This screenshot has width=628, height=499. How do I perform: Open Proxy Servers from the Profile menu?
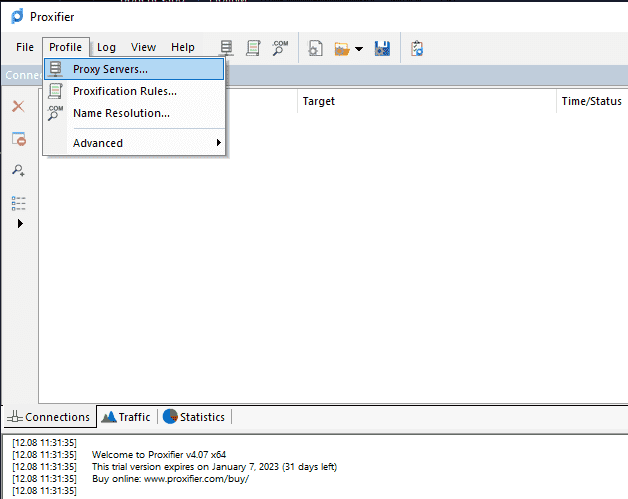pyautogui.click(x=110, y=69)
